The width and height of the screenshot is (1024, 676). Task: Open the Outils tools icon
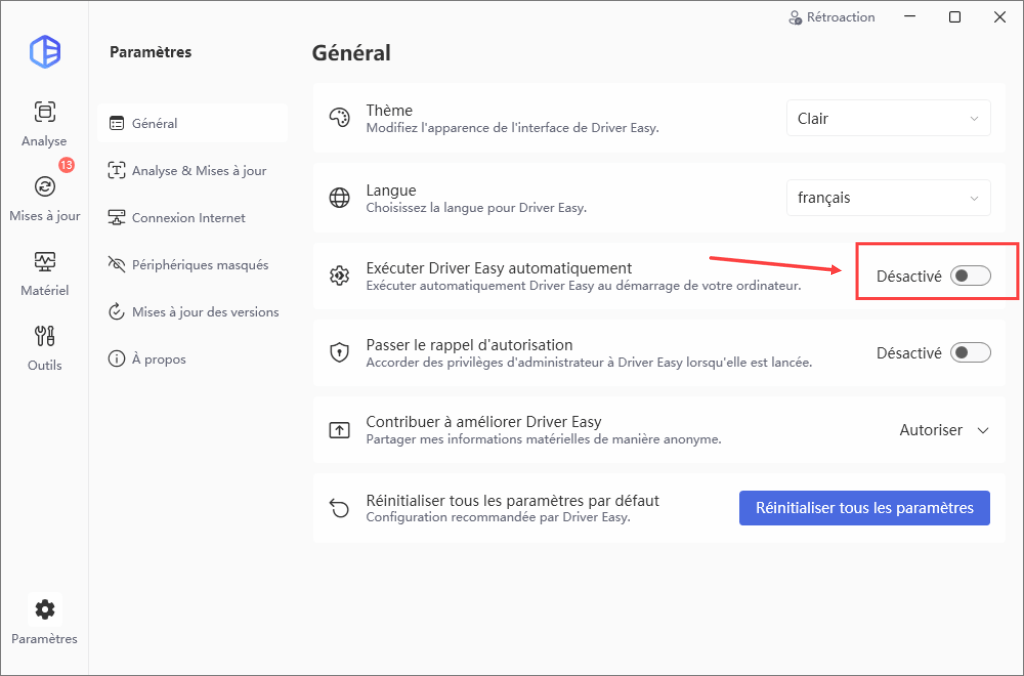[44, 336]
